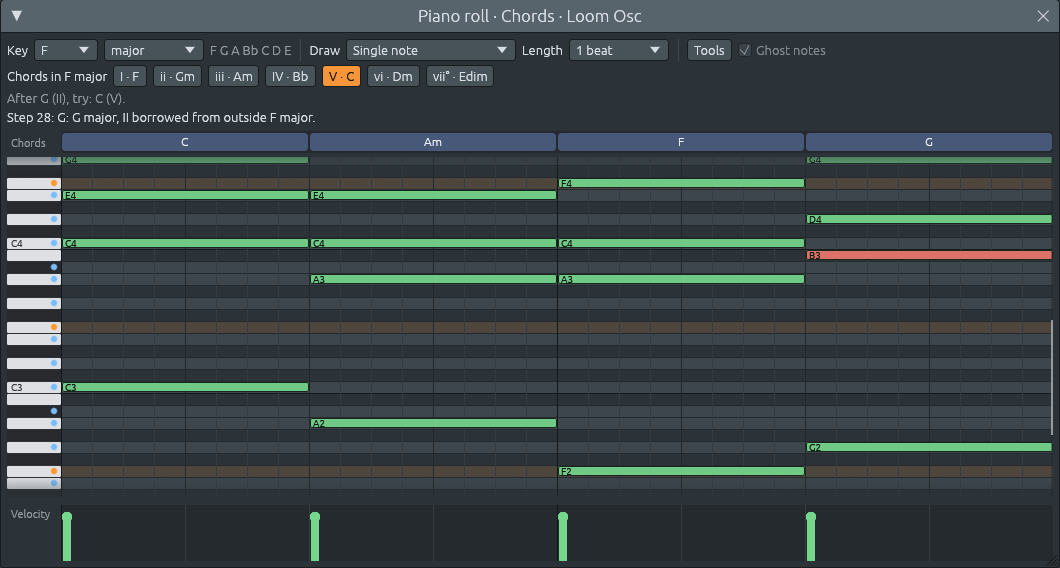Insert the vi · Dm chord

(393, 76)
